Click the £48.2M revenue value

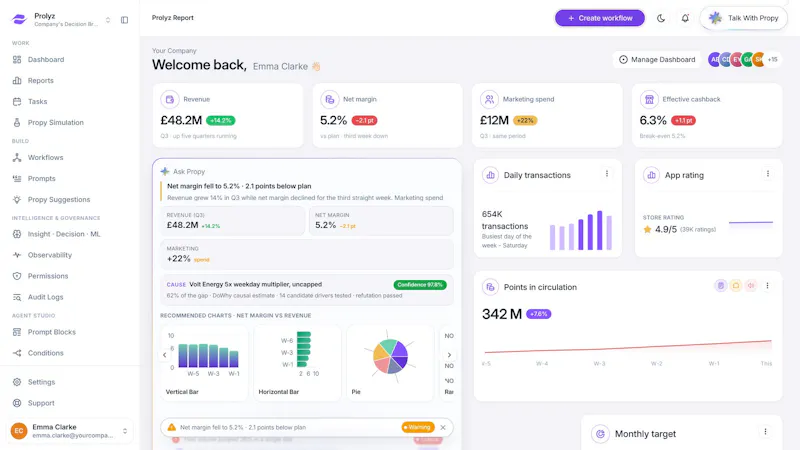(x=181, y=120)
